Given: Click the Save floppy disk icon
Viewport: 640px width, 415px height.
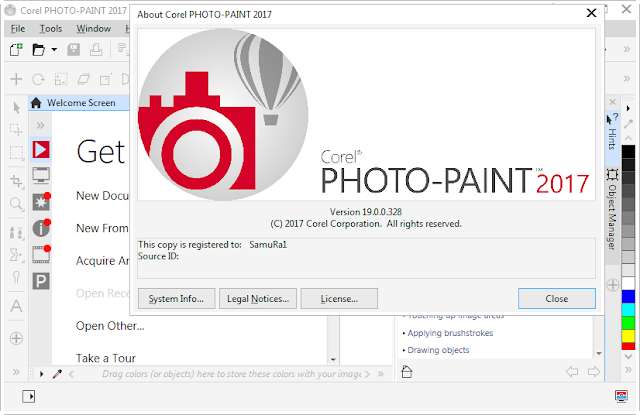Looking at the screenshot, I should click(73, 50).
